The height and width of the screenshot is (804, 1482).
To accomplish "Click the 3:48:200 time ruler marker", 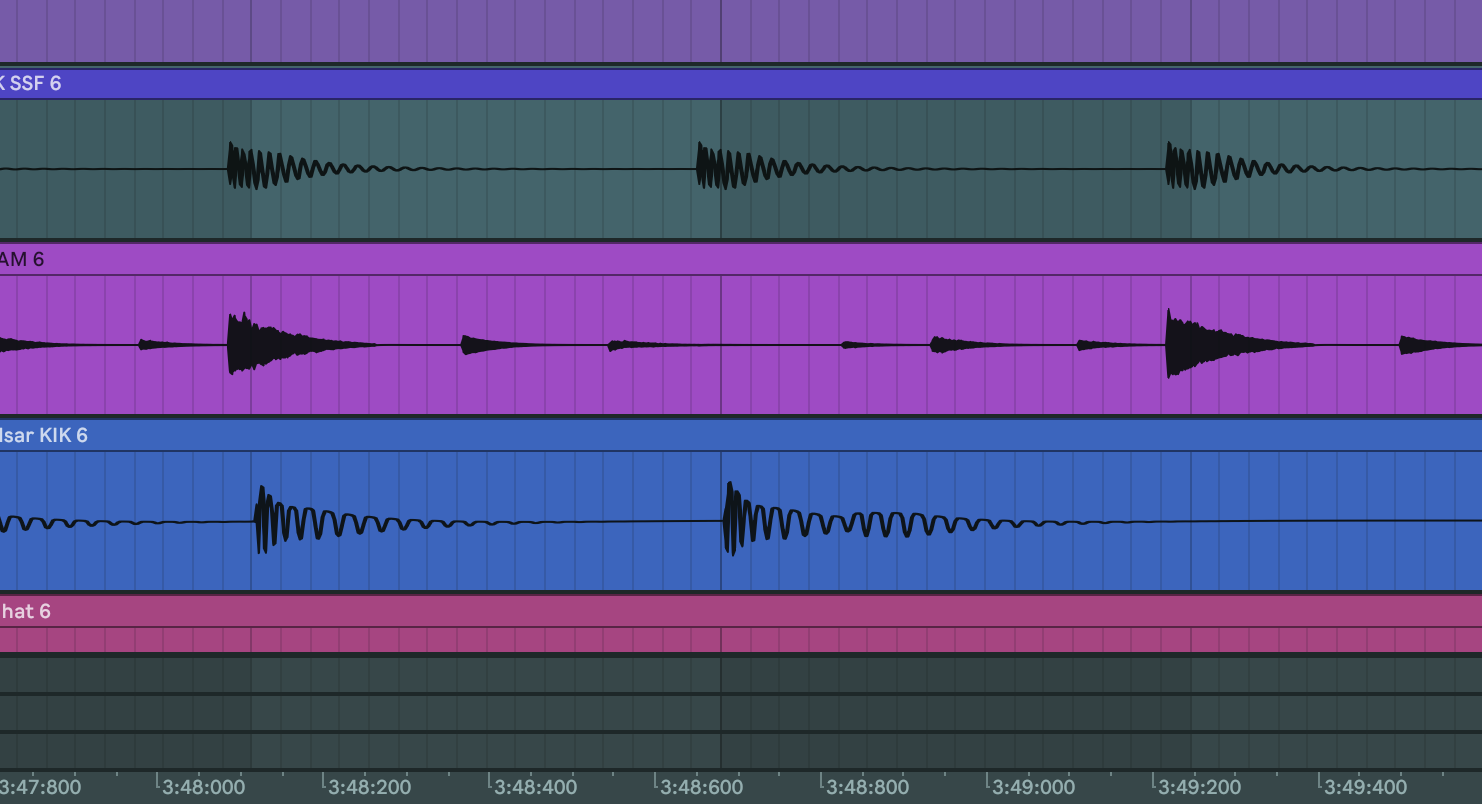I will (369, 787).
